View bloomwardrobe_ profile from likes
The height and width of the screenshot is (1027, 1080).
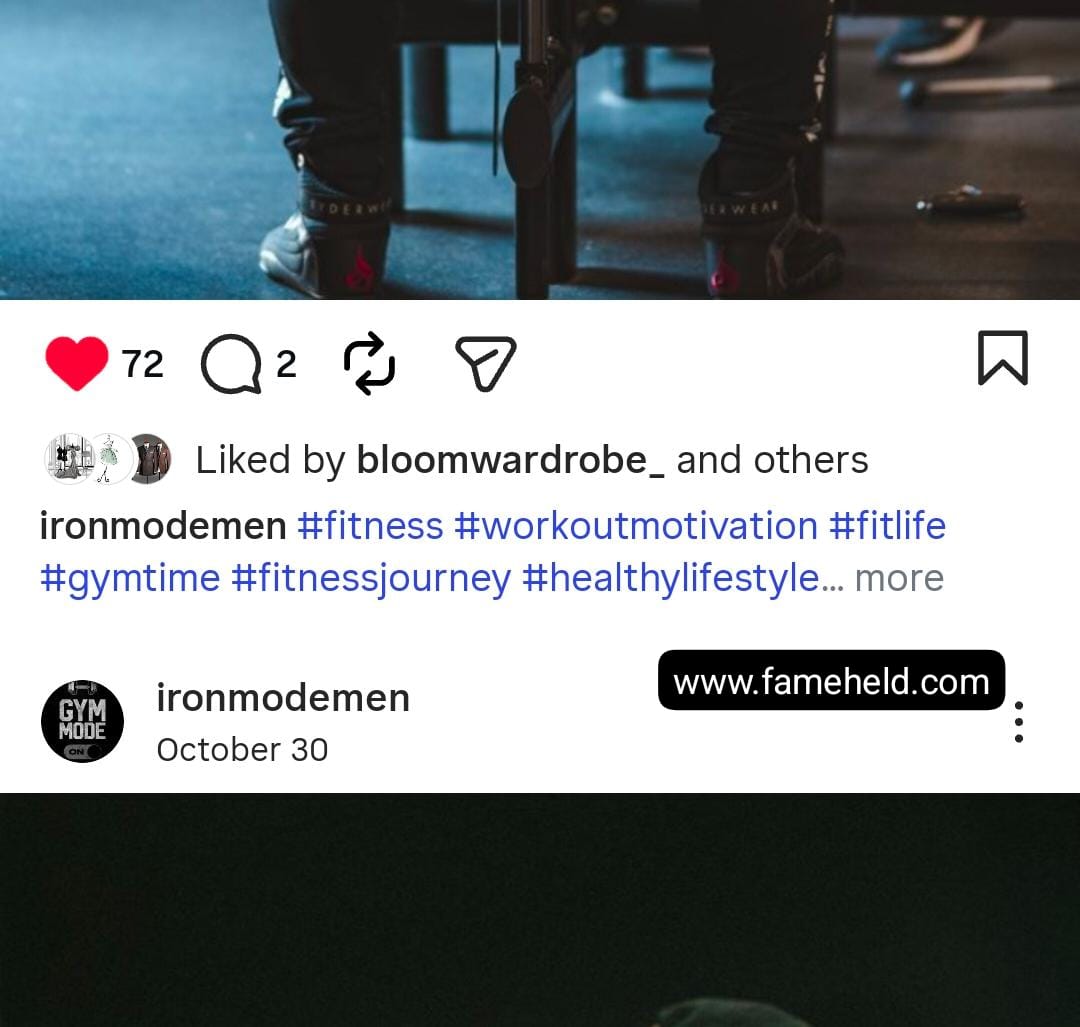click(510, 459)
